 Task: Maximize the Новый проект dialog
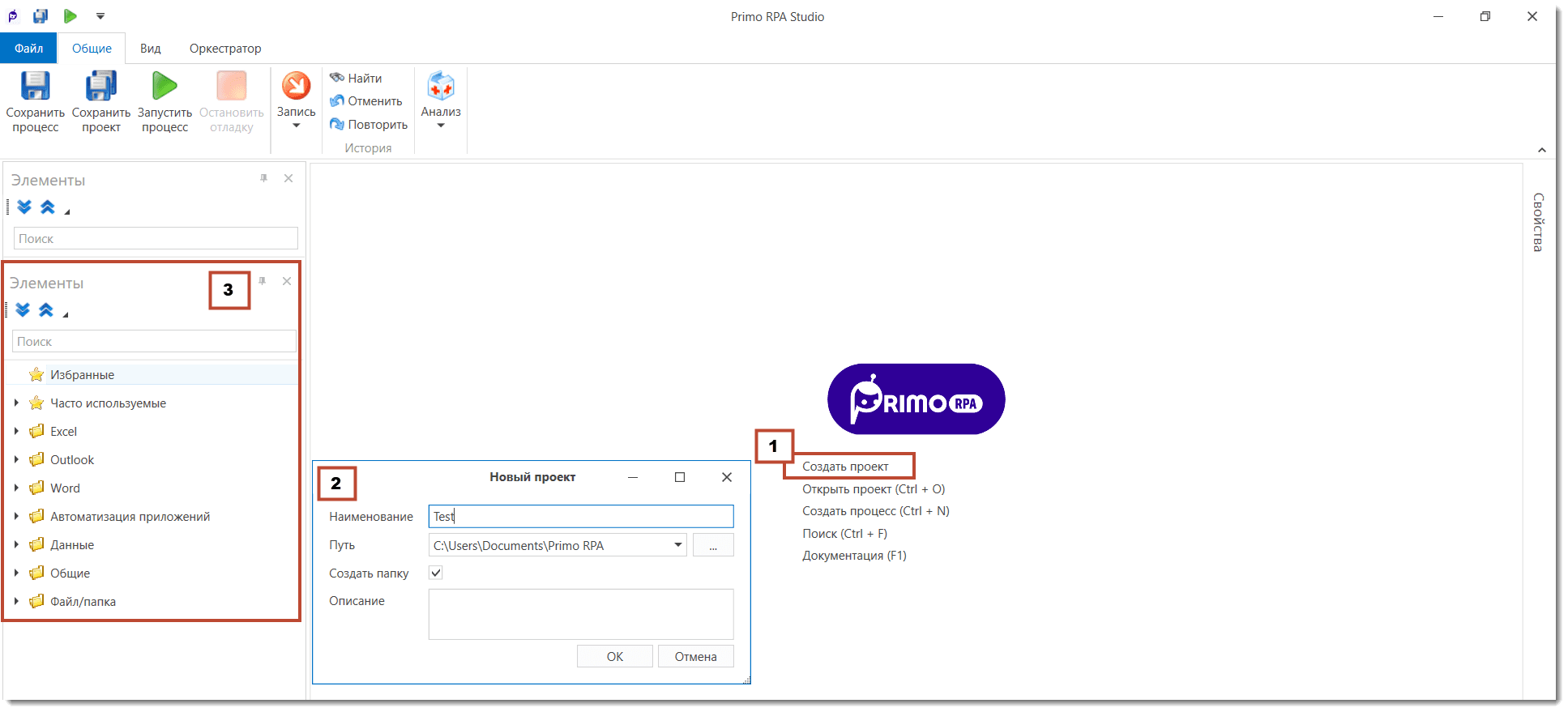[680, 477]
